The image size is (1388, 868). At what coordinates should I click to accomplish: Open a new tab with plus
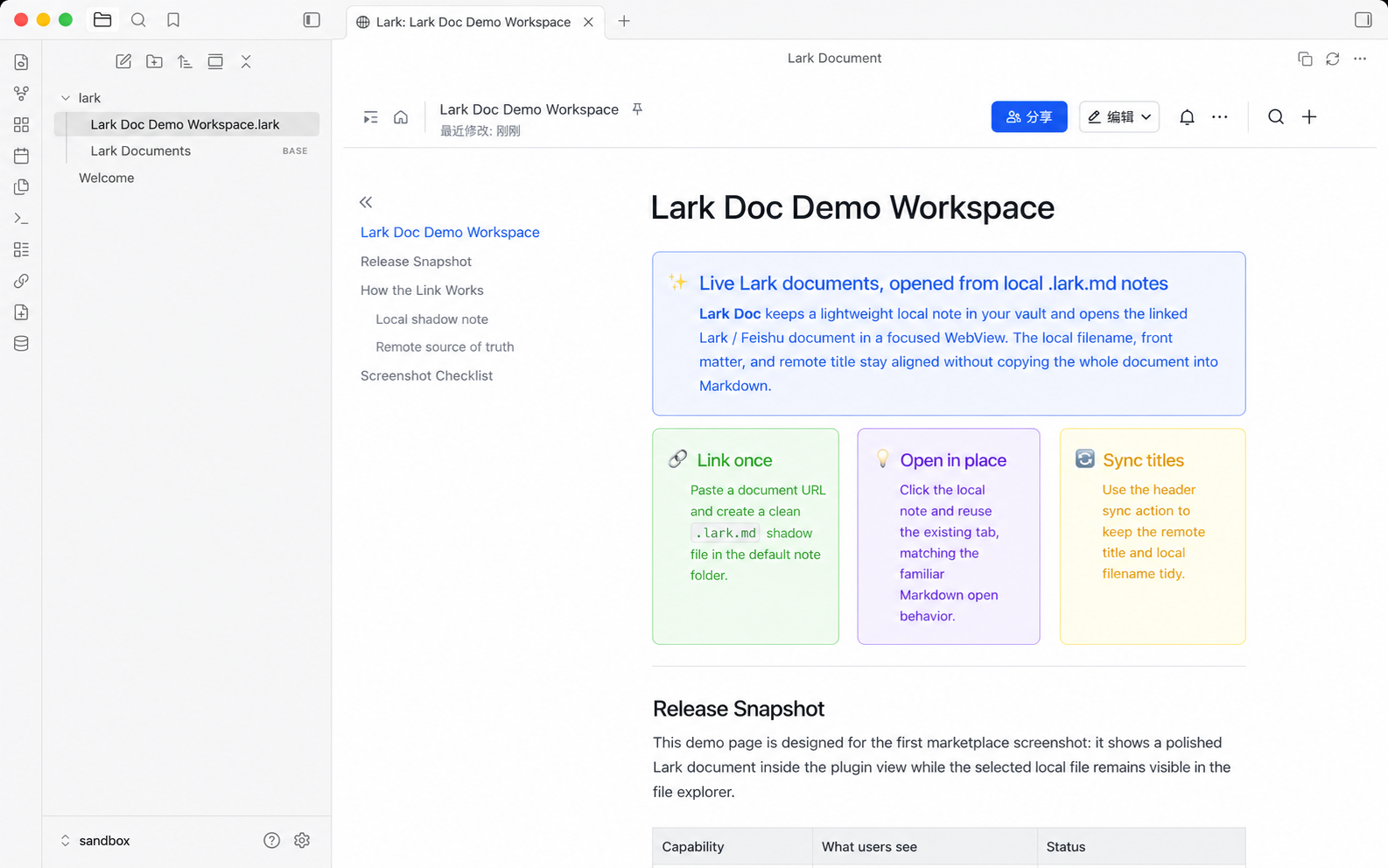click(624, 21)
